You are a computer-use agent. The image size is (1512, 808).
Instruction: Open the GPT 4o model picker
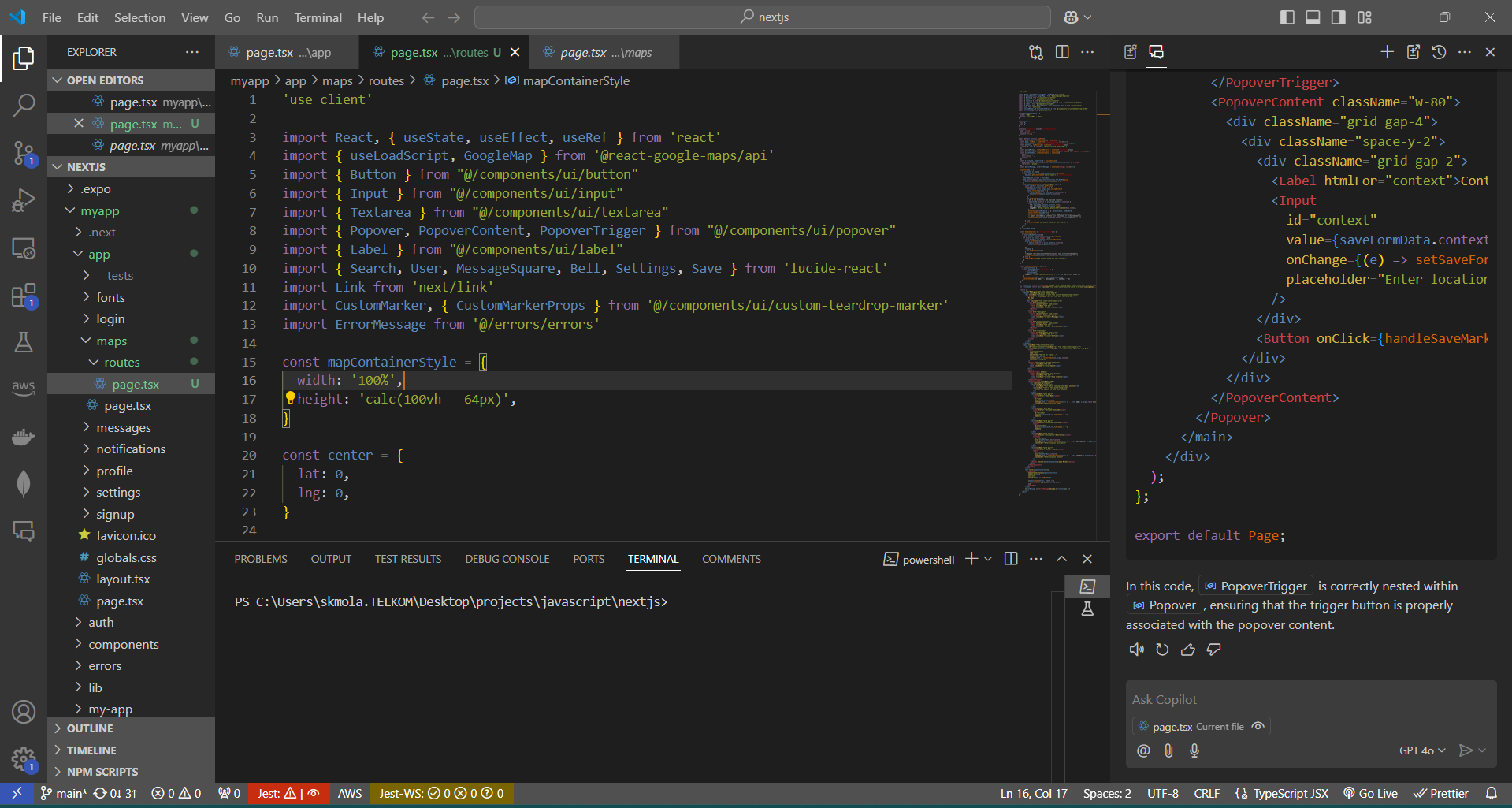tap(1422, 750)
